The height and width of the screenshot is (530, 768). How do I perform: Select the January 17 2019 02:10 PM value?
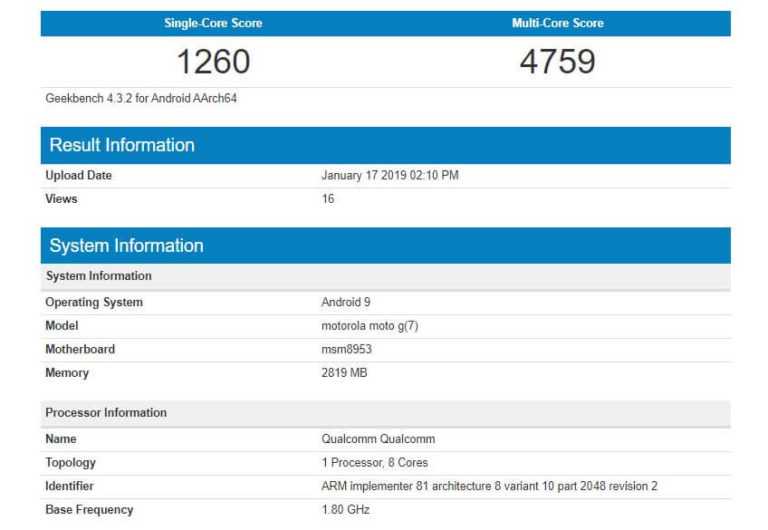click(390, 175)
